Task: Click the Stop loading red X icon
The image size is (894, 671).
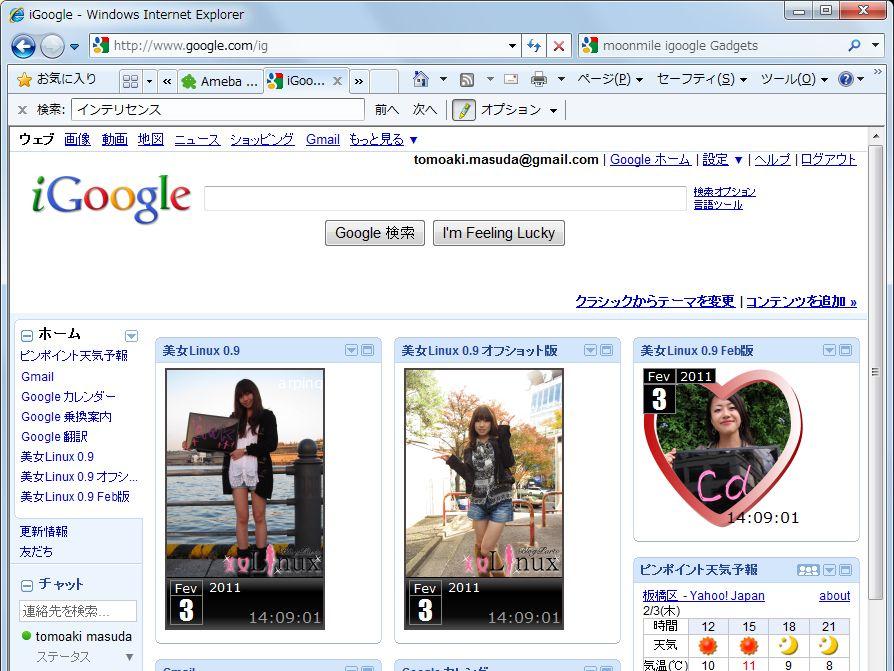Action: pyautogui.click(x=559, y=46)
